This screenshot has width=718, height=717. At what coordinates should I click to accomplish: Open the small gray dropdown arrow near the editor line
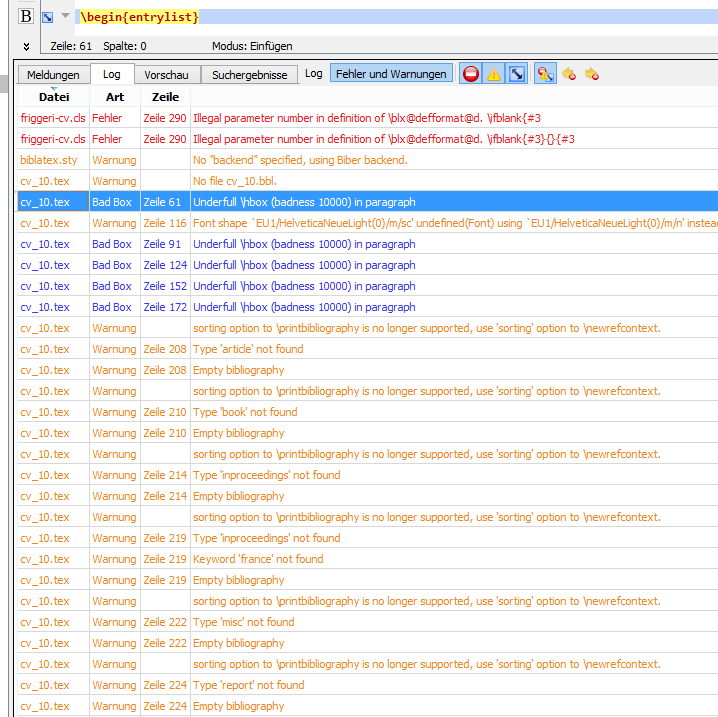(65, 16)
